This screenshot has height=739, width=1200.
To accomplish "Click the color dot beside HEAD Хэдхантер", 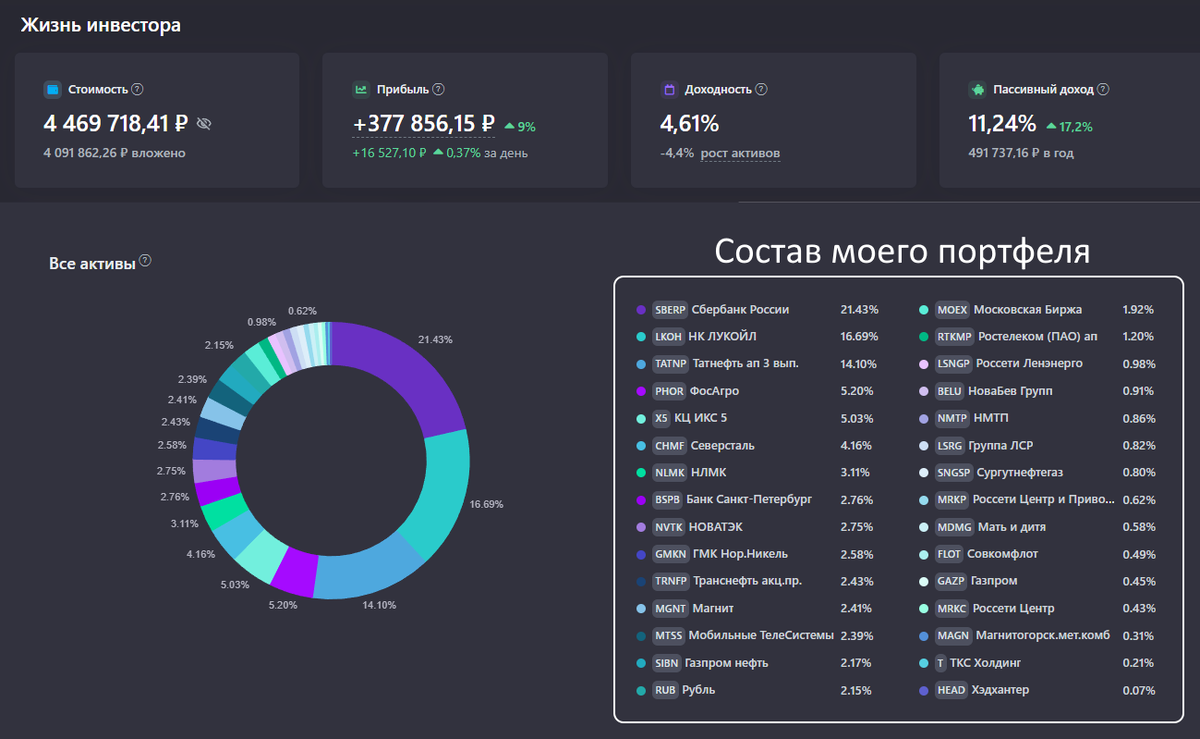I will 925,690.
